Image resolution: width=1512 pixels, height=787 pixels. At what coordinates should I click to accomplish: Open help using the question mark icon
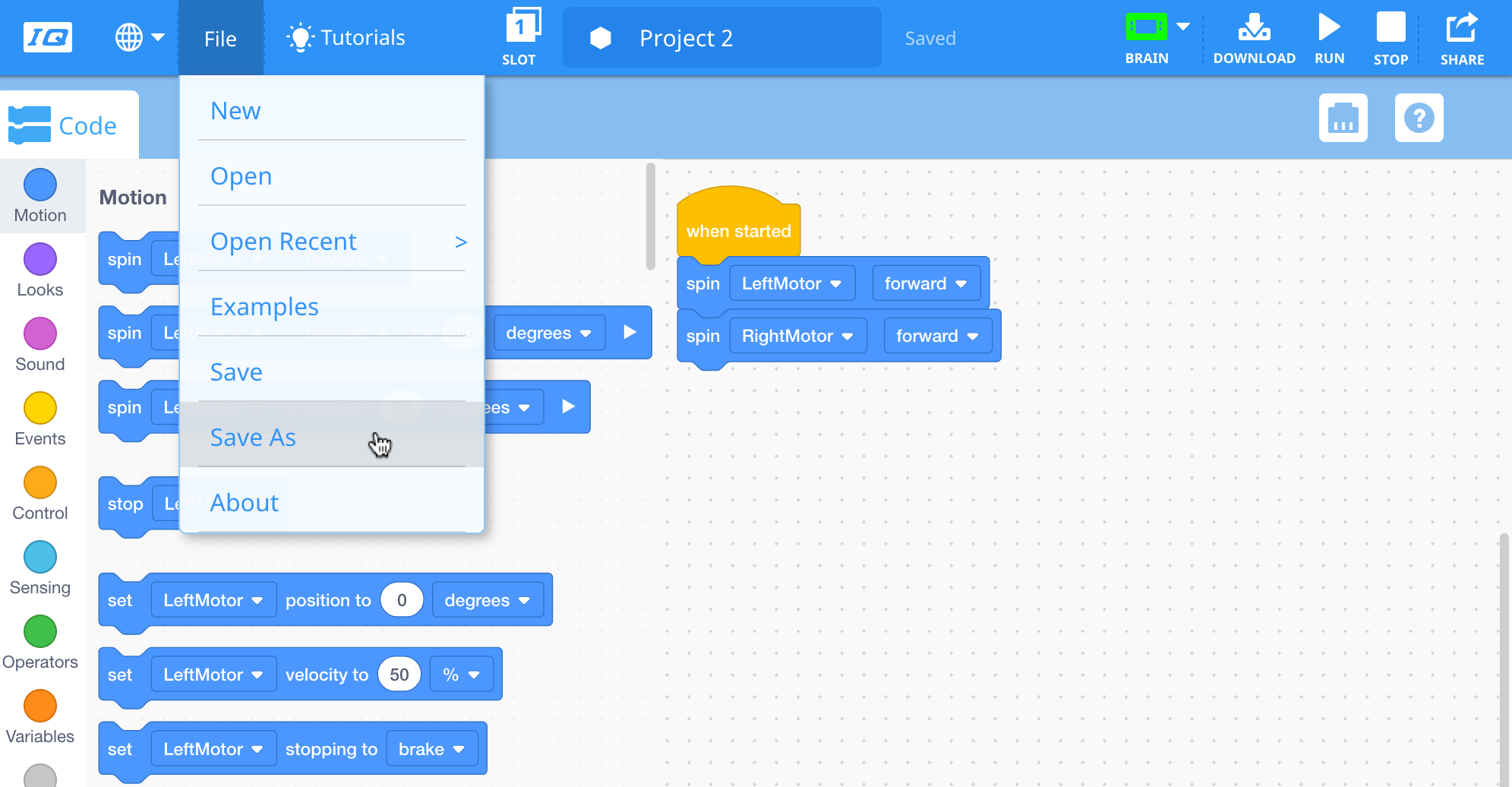(1419, 118)
